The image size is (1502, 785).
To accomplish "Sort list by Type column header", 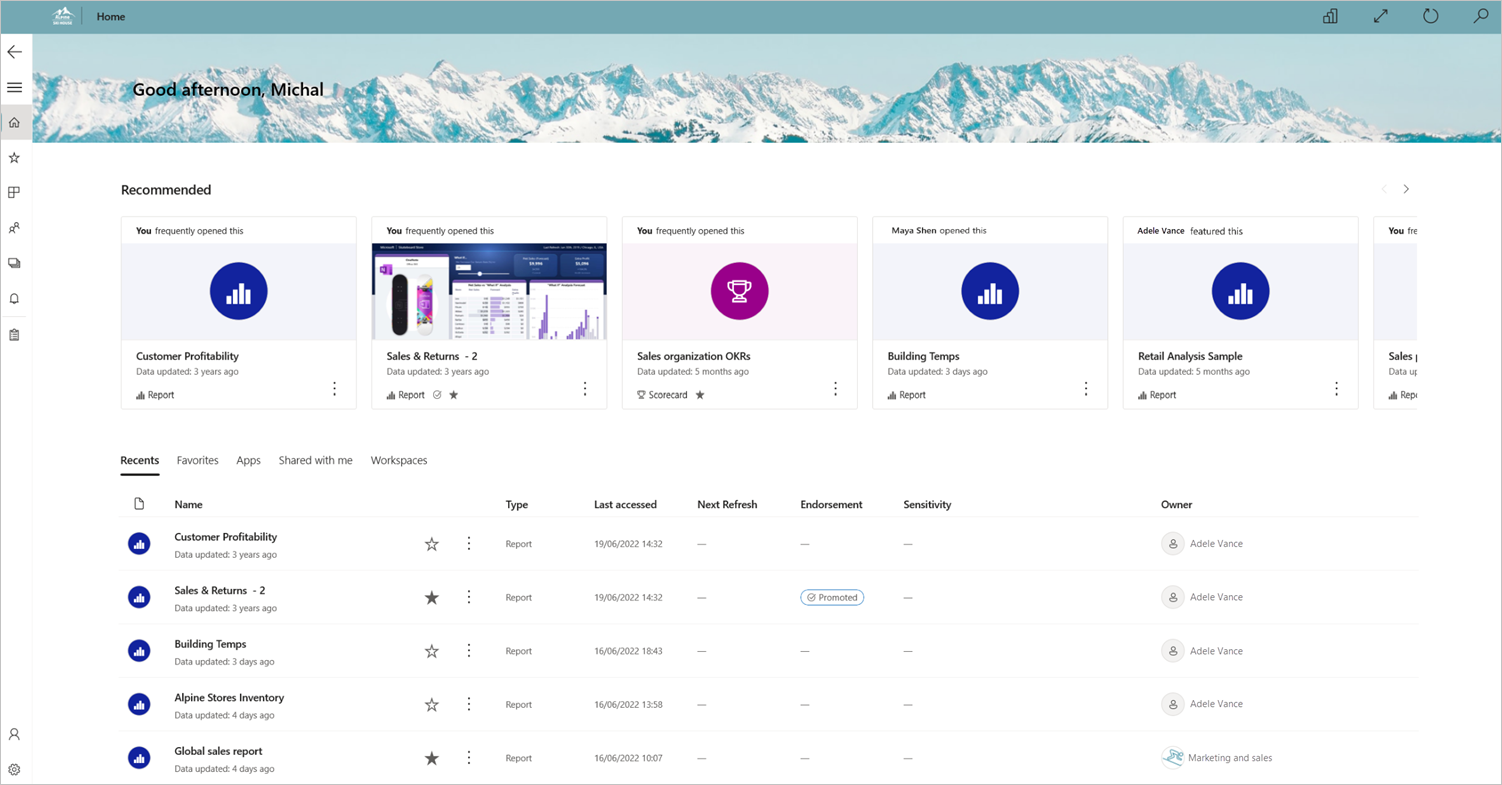I will pos(517,505).
